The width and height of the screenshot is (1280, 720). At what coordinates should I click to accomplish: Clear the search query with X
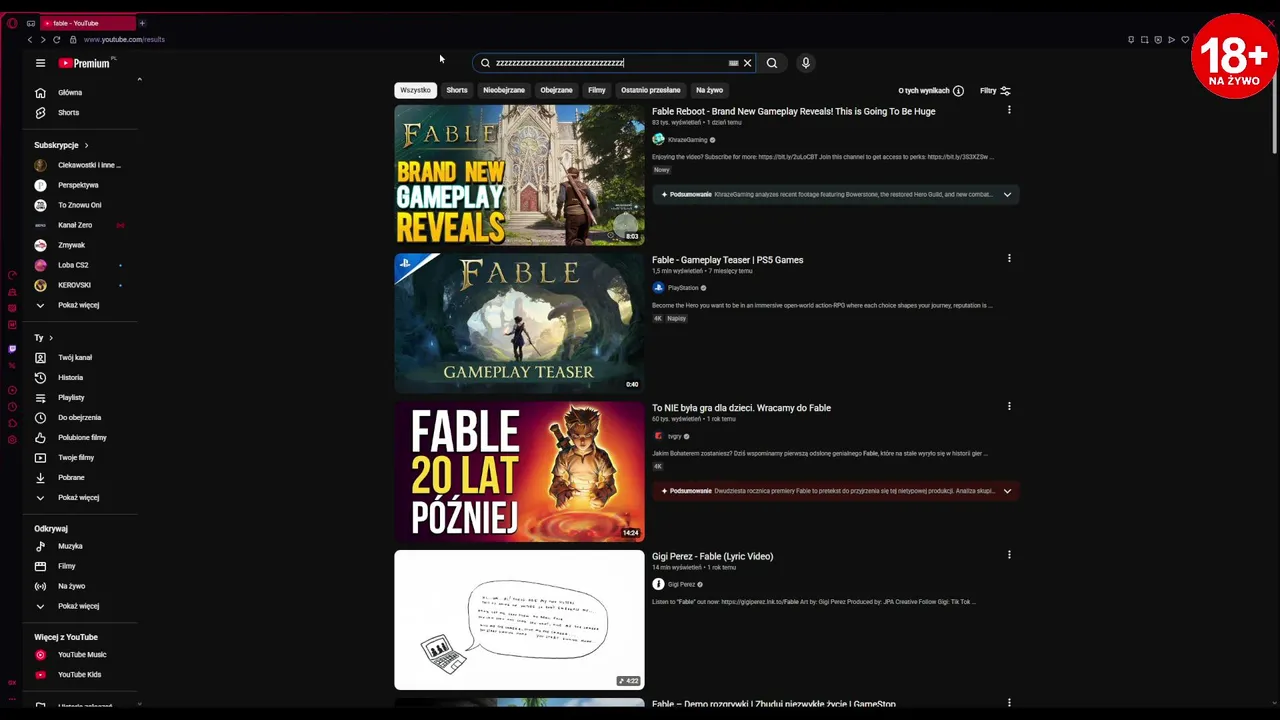747,63
